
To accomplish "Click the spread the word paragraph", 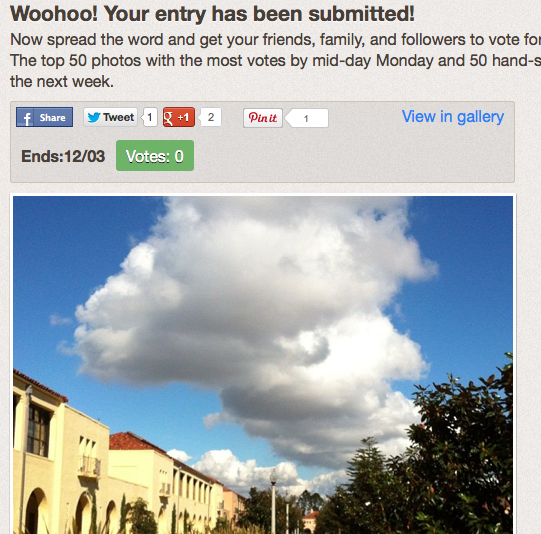I will pos(275,61).
